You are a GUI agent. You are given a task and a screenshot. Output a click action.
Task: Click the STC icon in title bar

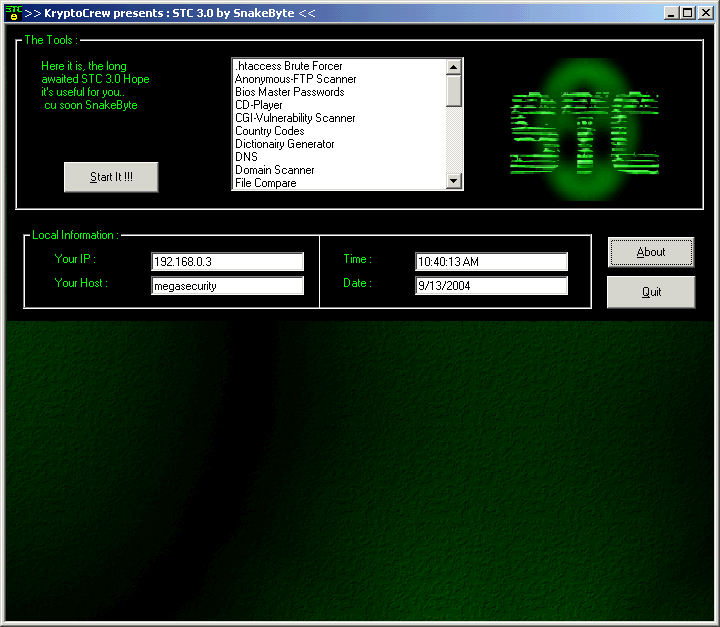coord(13,13)
